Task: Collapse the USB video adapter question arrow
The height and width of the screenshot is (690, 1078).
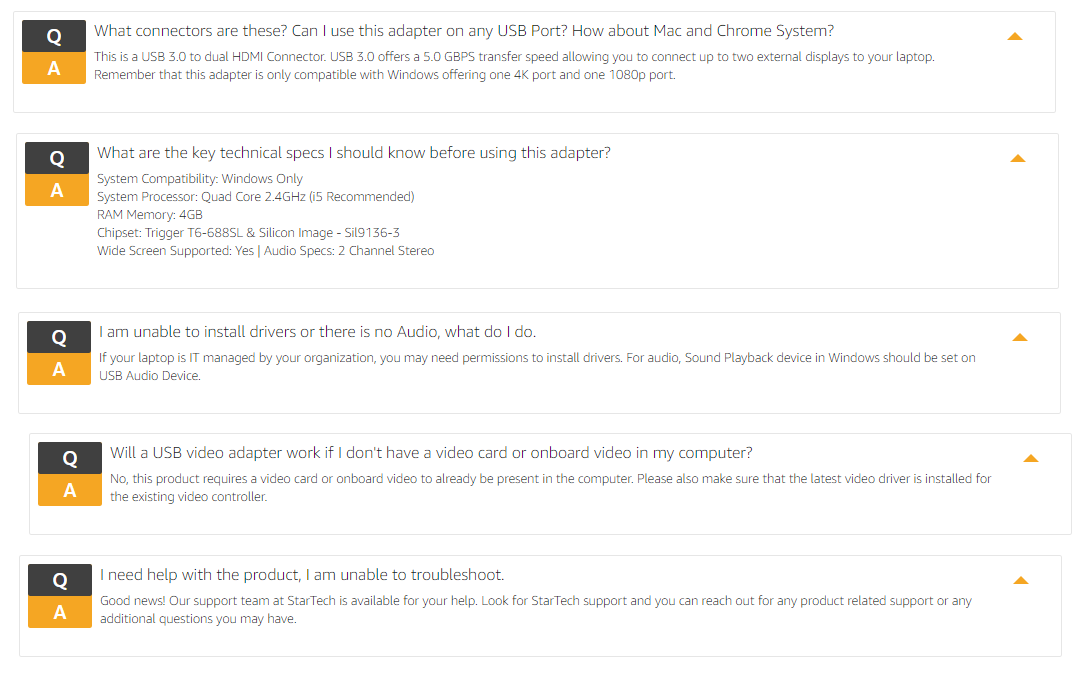Action: (1030, 459)
